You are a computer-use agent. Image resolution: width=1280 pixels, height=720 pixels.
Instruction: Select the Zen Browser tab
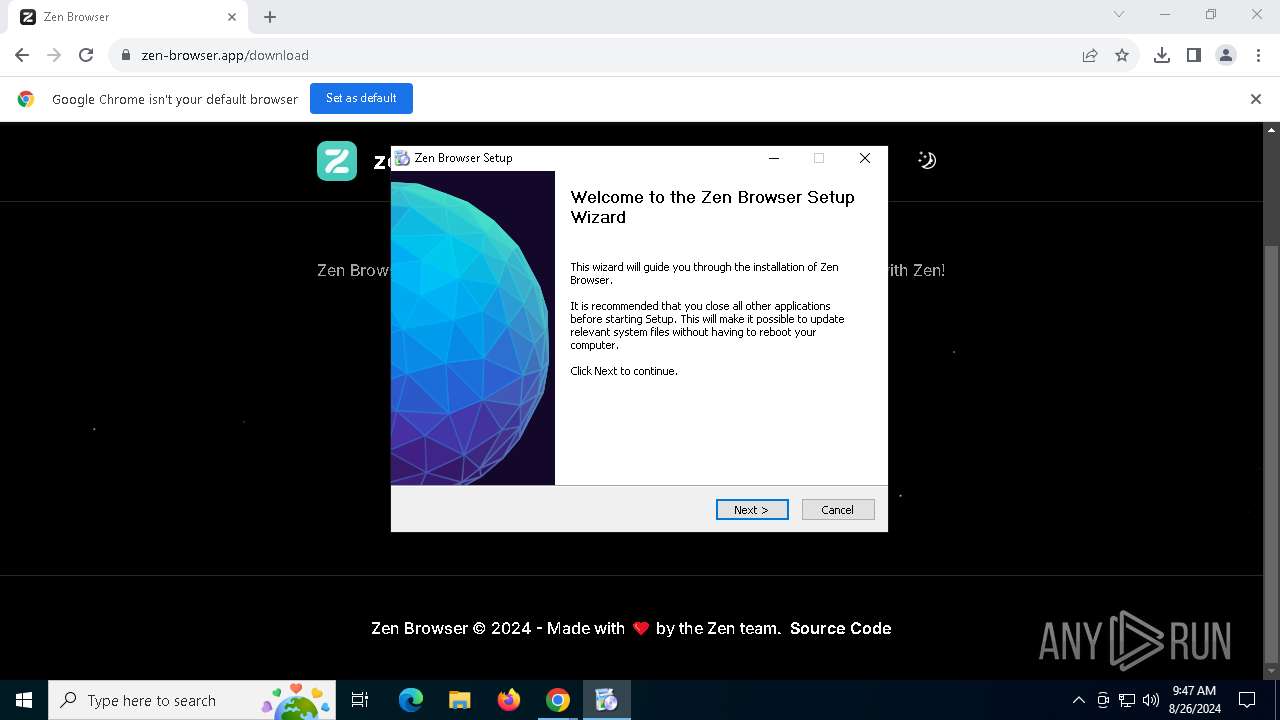[128, 17]
